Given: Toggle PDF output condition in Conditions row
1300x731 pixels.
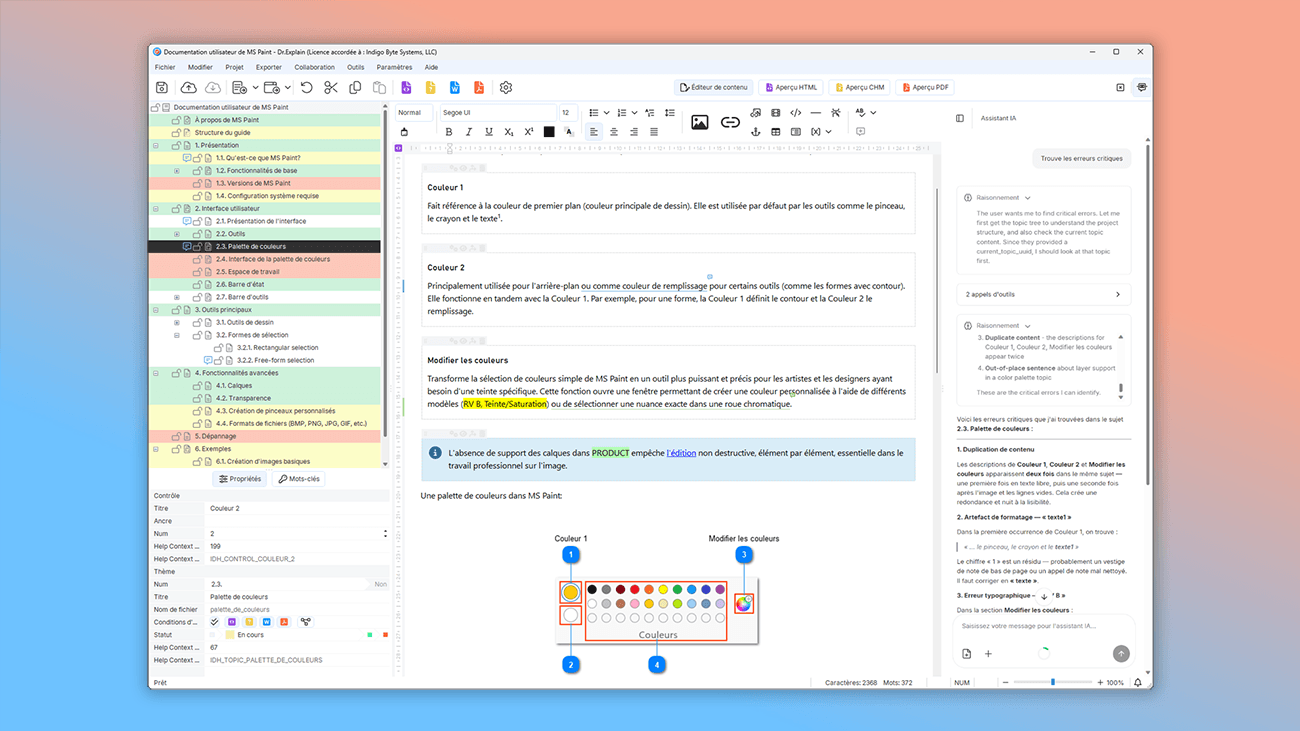Looking at the screenshot, I should point(284,622).
